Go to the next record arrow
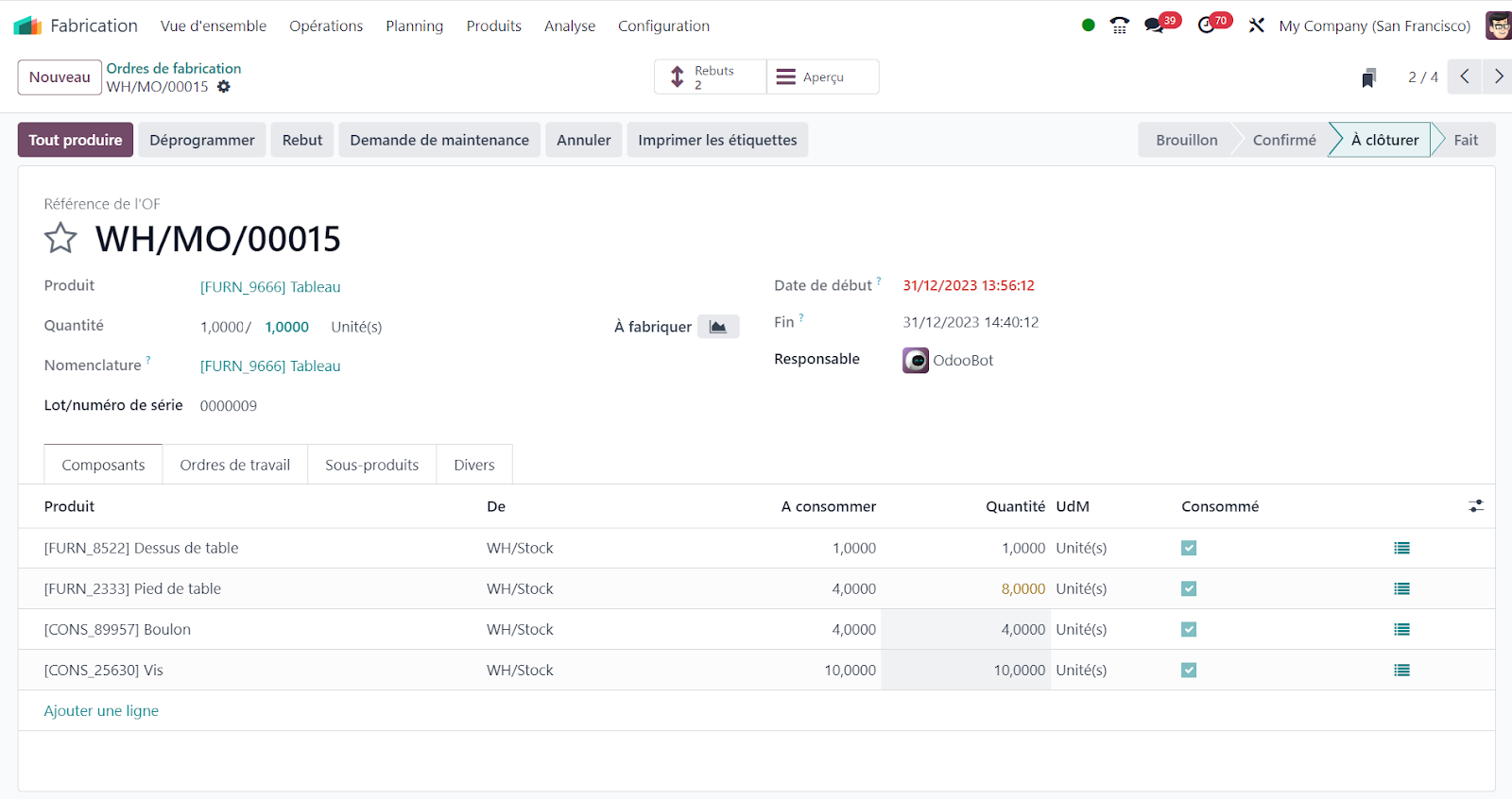 [x=1498, y=76]
